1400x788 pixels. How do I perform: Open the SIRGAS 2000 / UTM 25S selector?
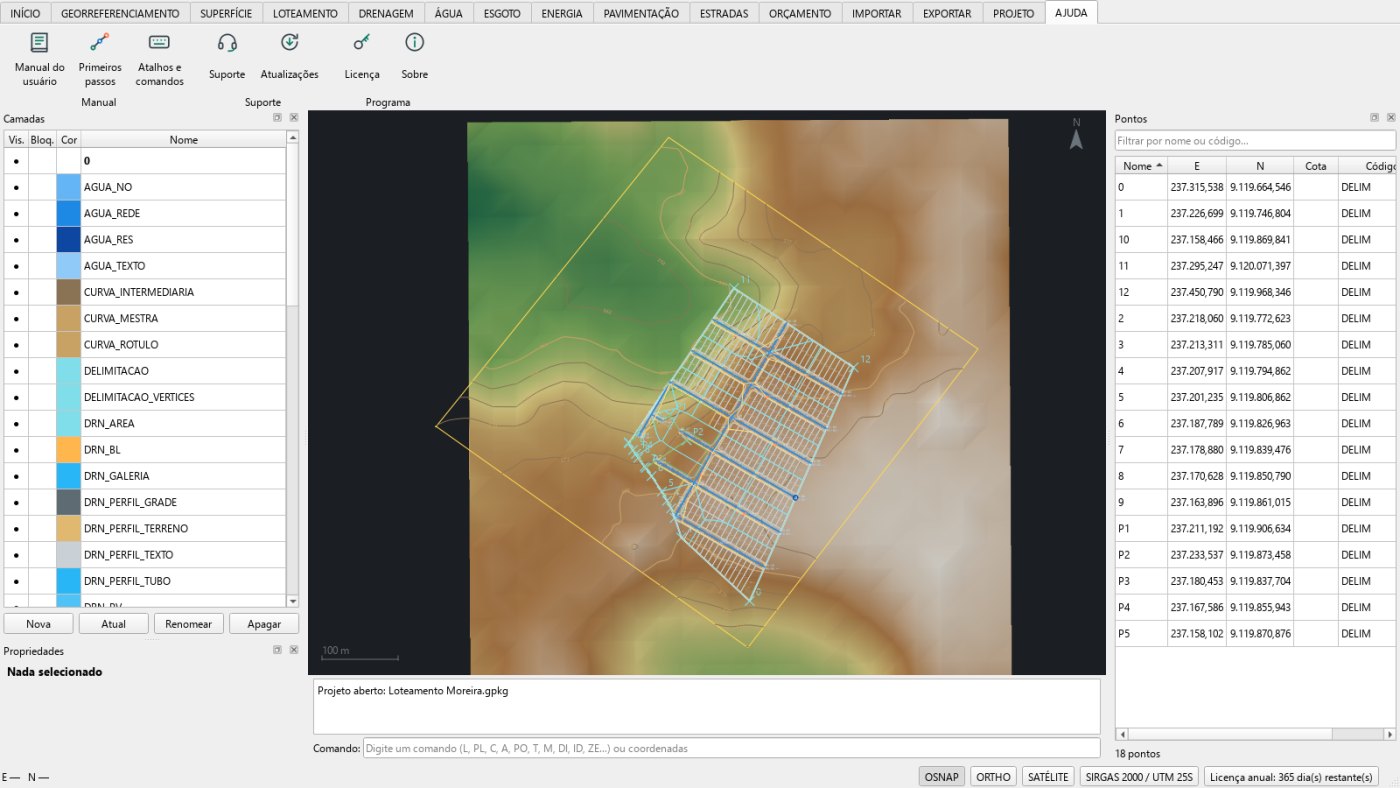coord(1139,777)
